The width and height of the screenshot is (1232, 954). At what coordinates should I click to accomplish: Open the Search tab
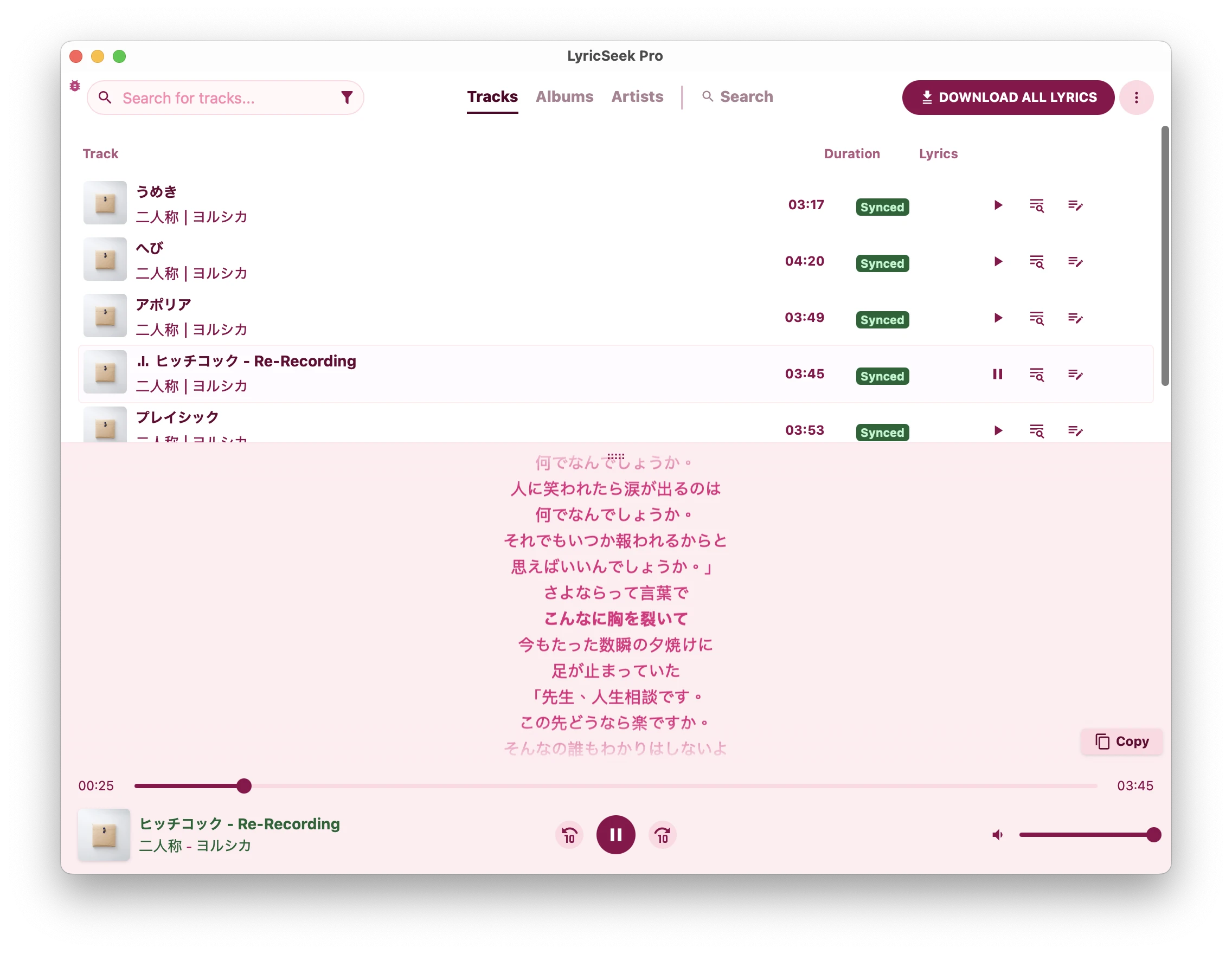[x=738, y=97]
